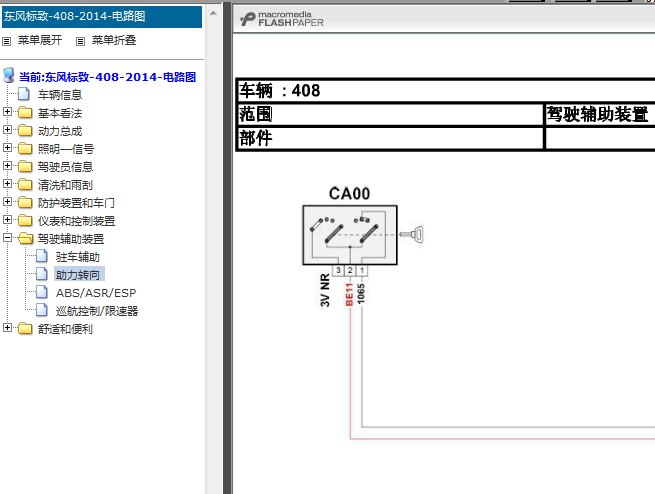Click connector pin 3 of CA00
The width and height of the screenshot is (655, 494).
pyautogui.click(x=338, y=270)
